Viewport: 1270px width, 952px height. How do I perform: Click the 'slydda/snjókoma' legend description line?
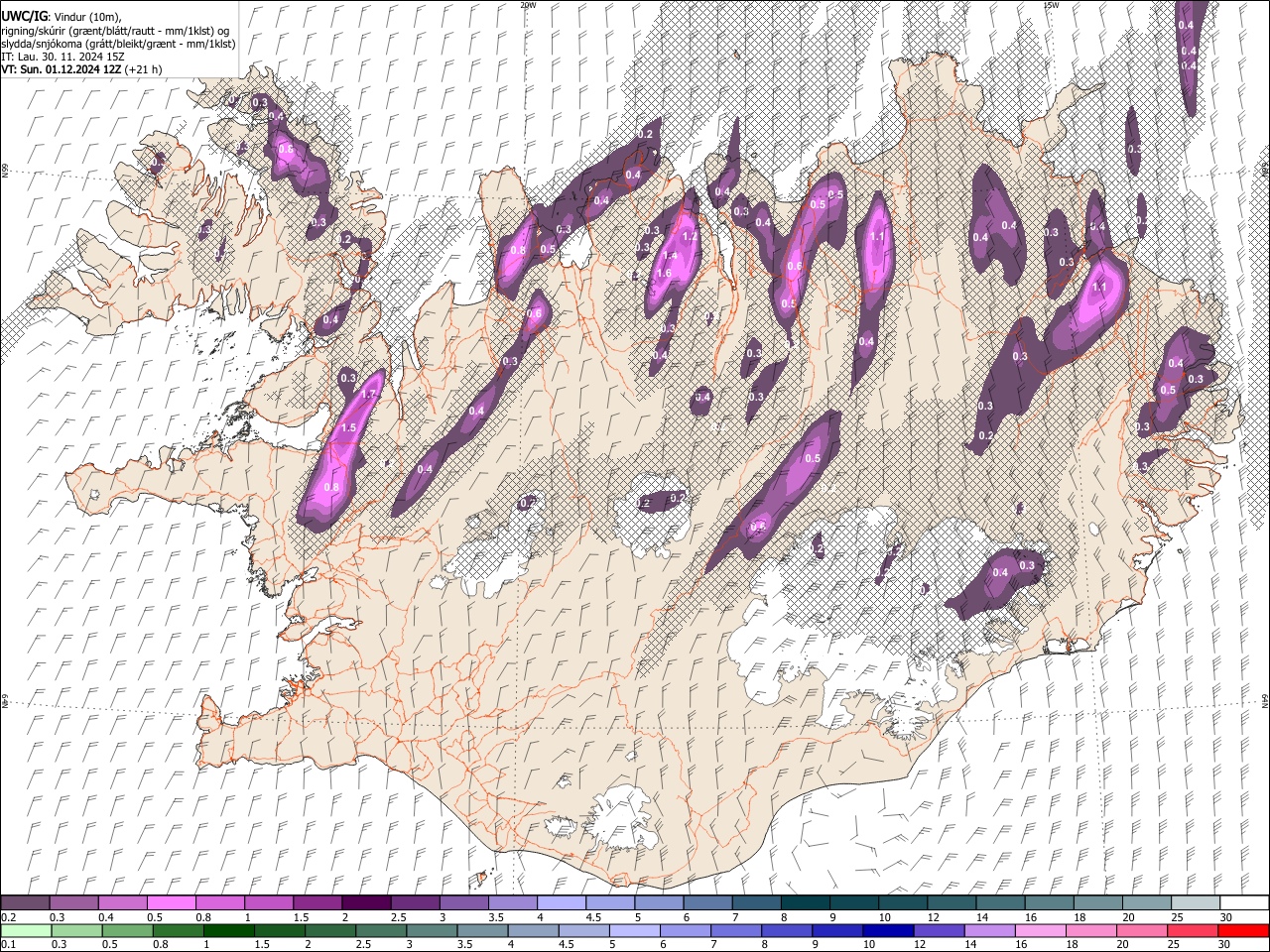118,44
